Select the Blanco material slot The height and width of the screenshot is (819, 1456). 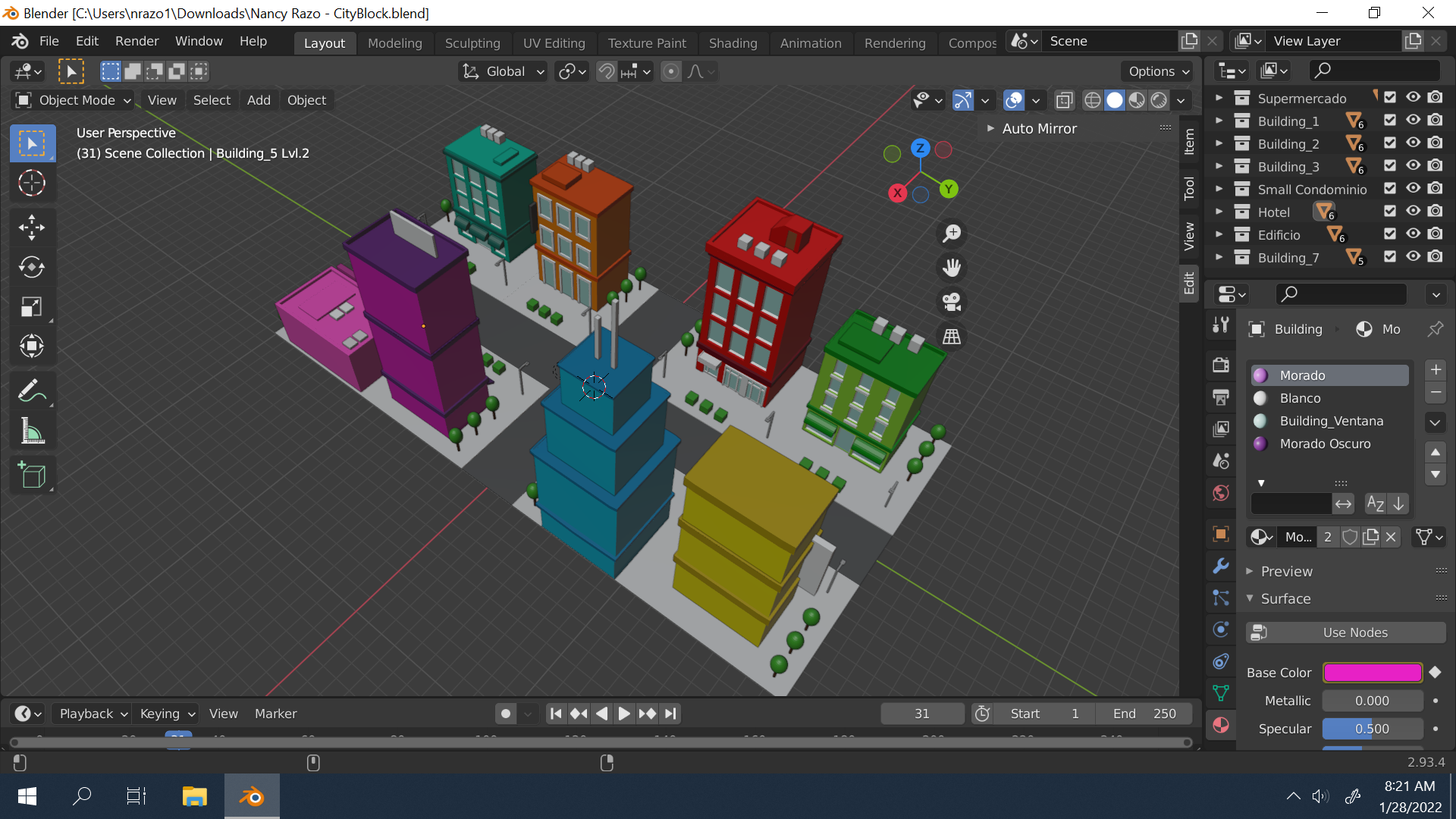tap(1330, 398)
